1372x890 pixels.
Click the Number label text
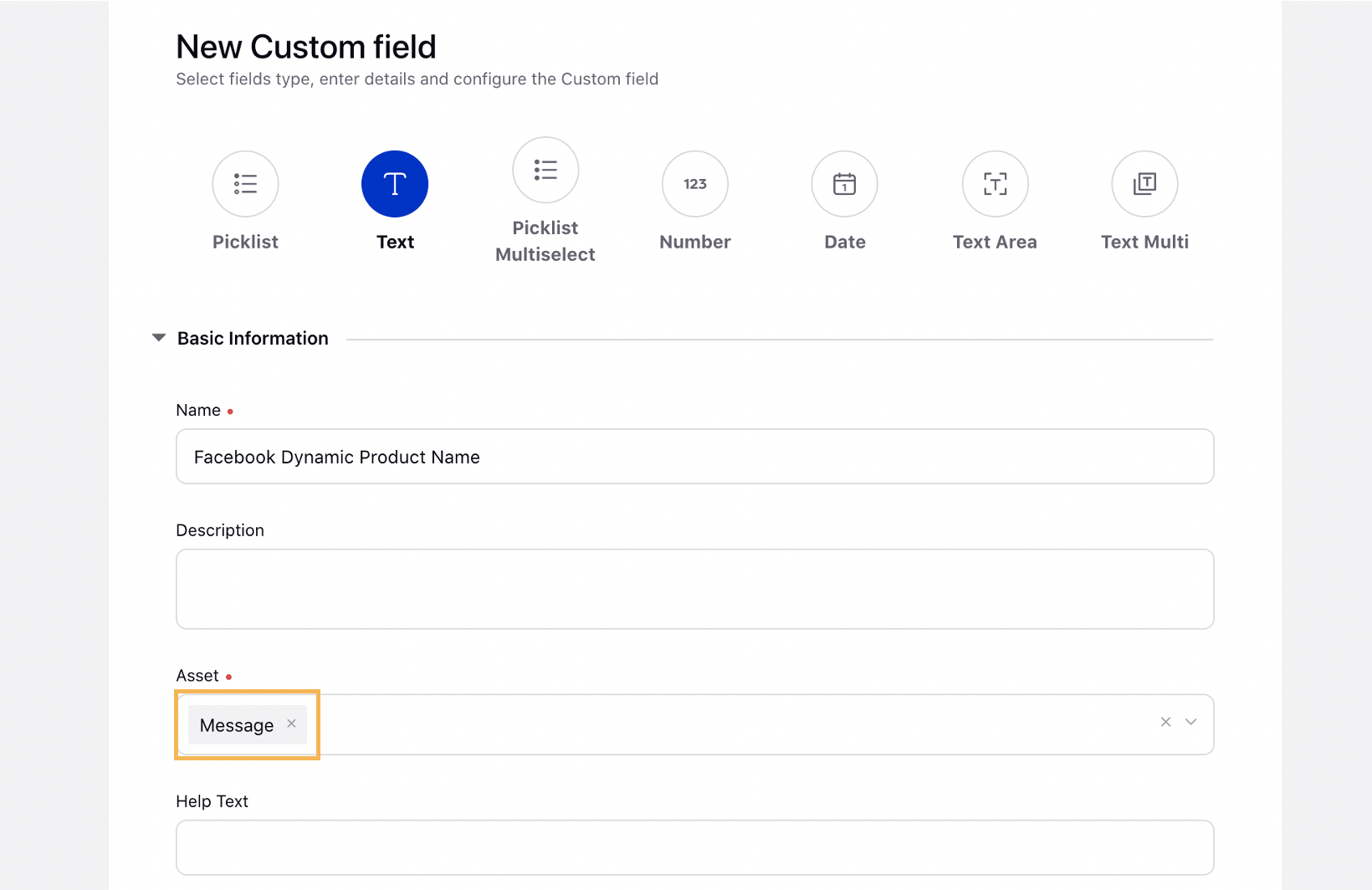[695, 242]
